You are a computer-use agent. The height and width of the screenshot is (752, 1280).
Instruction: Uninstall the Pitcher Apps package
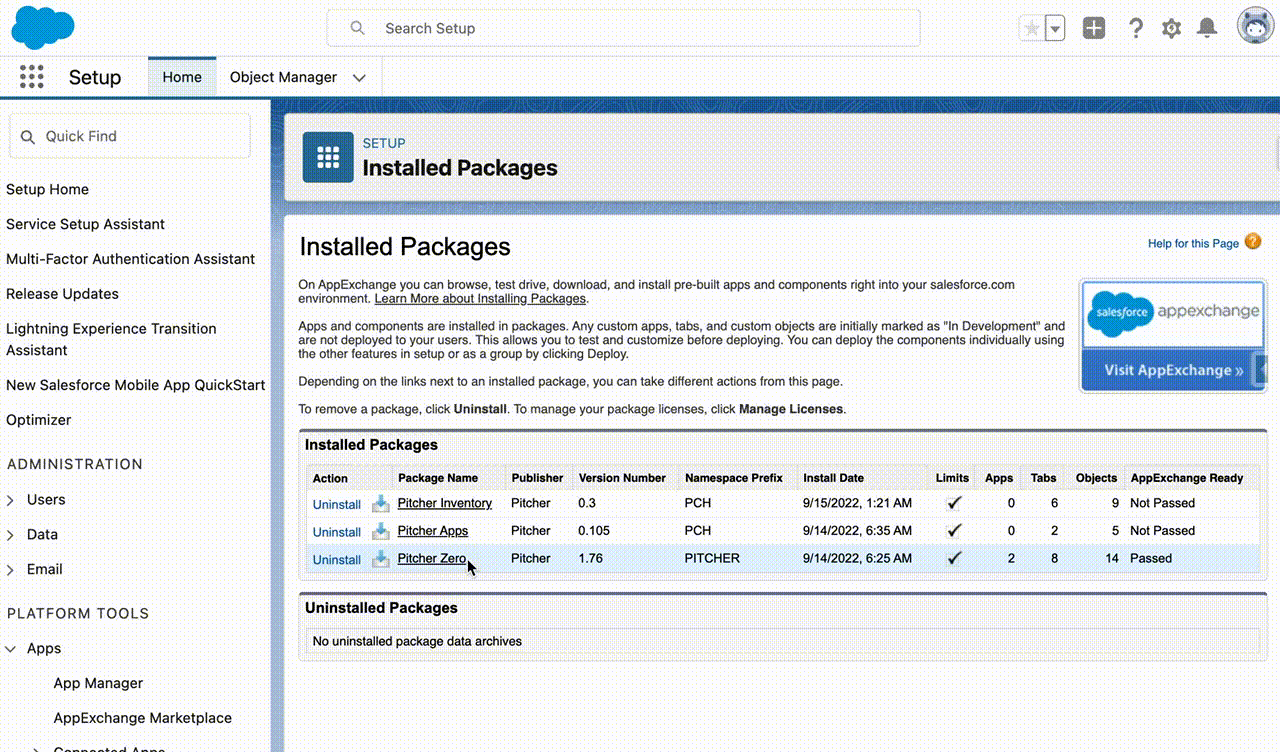tap(336, 532)
